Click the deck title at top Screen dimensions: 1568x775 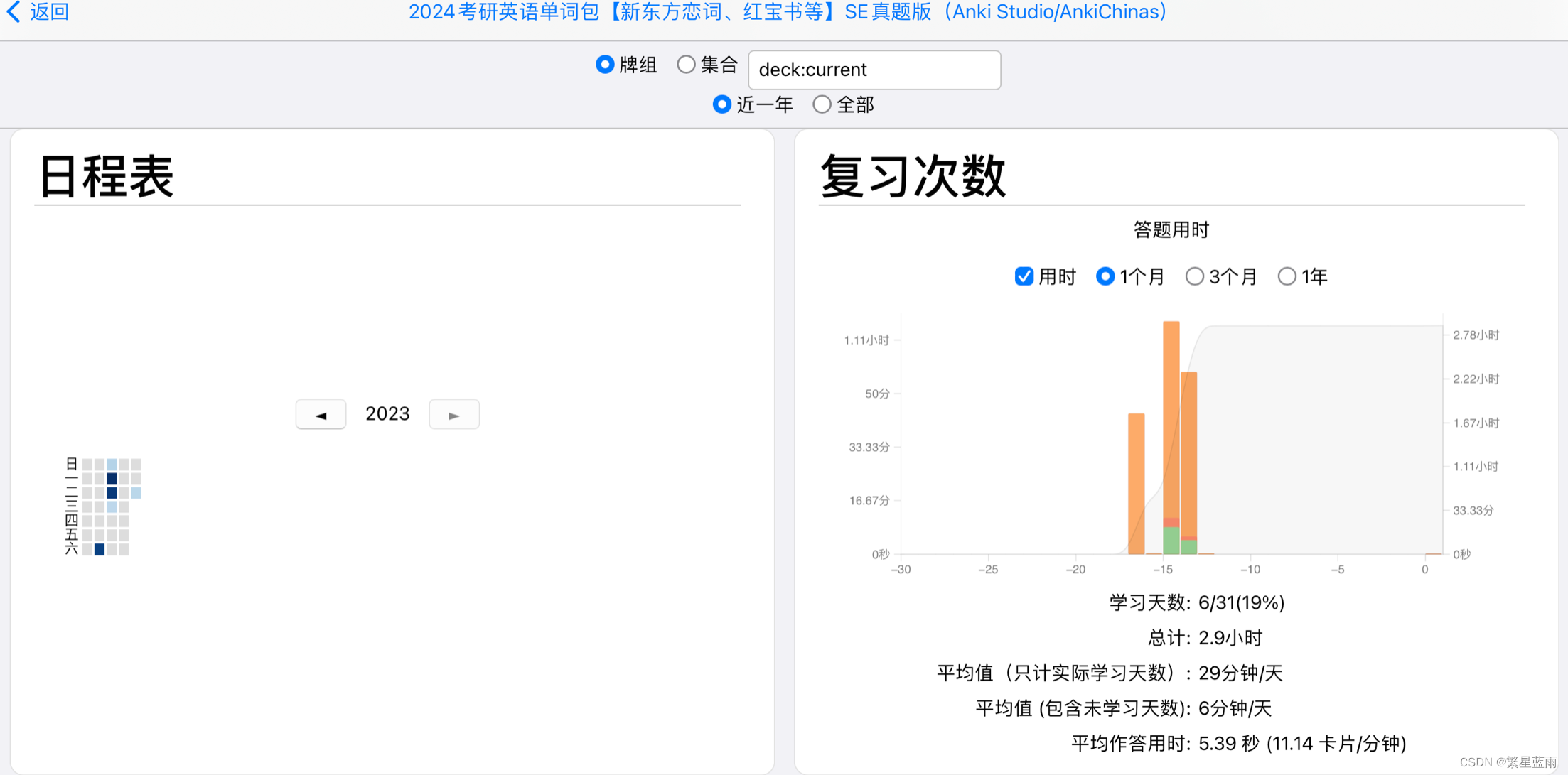[787, 11]
